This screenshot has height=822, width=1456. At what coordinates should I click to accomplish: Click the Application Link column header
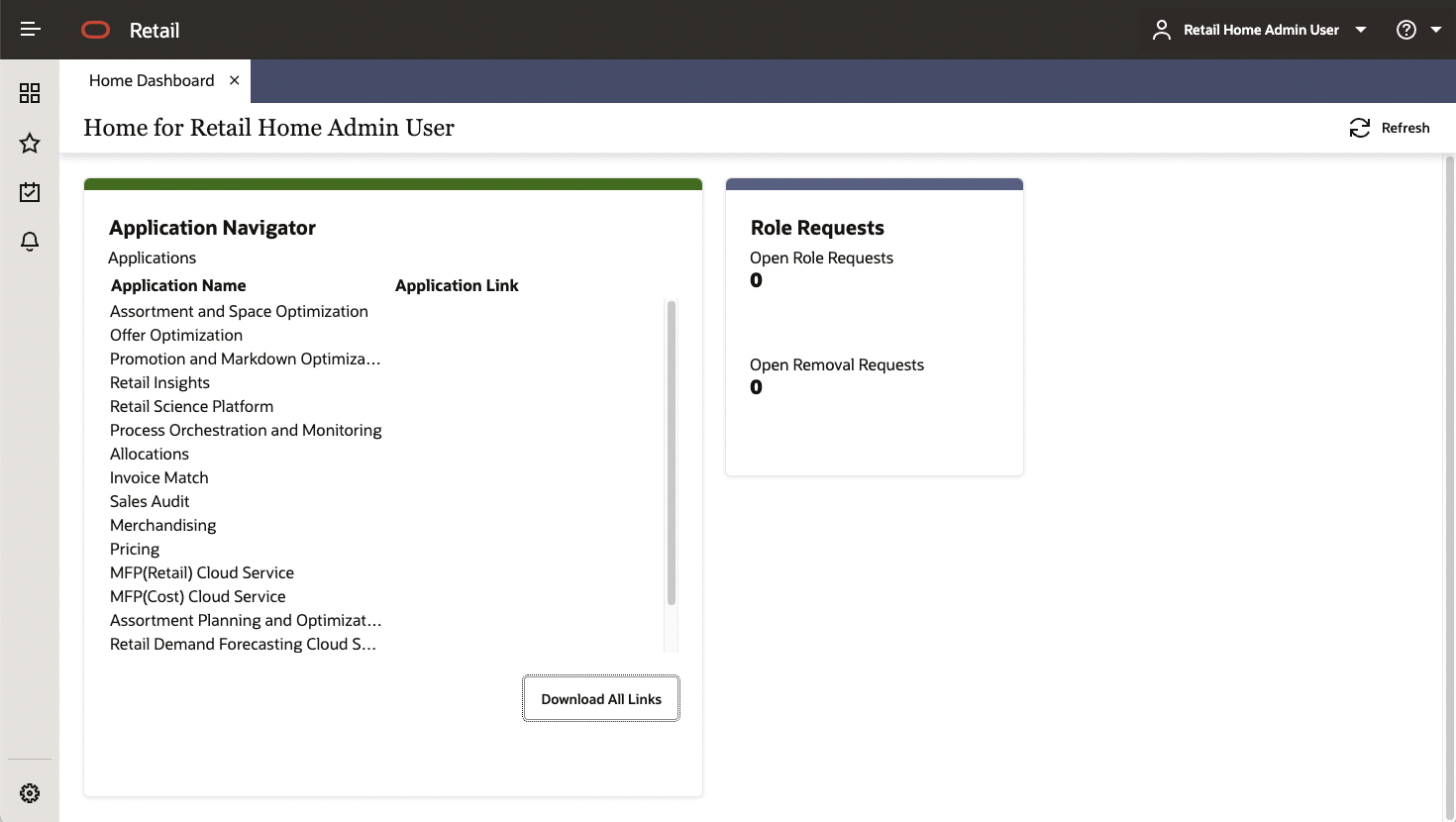pyautogui.click(x=457, y=285)
